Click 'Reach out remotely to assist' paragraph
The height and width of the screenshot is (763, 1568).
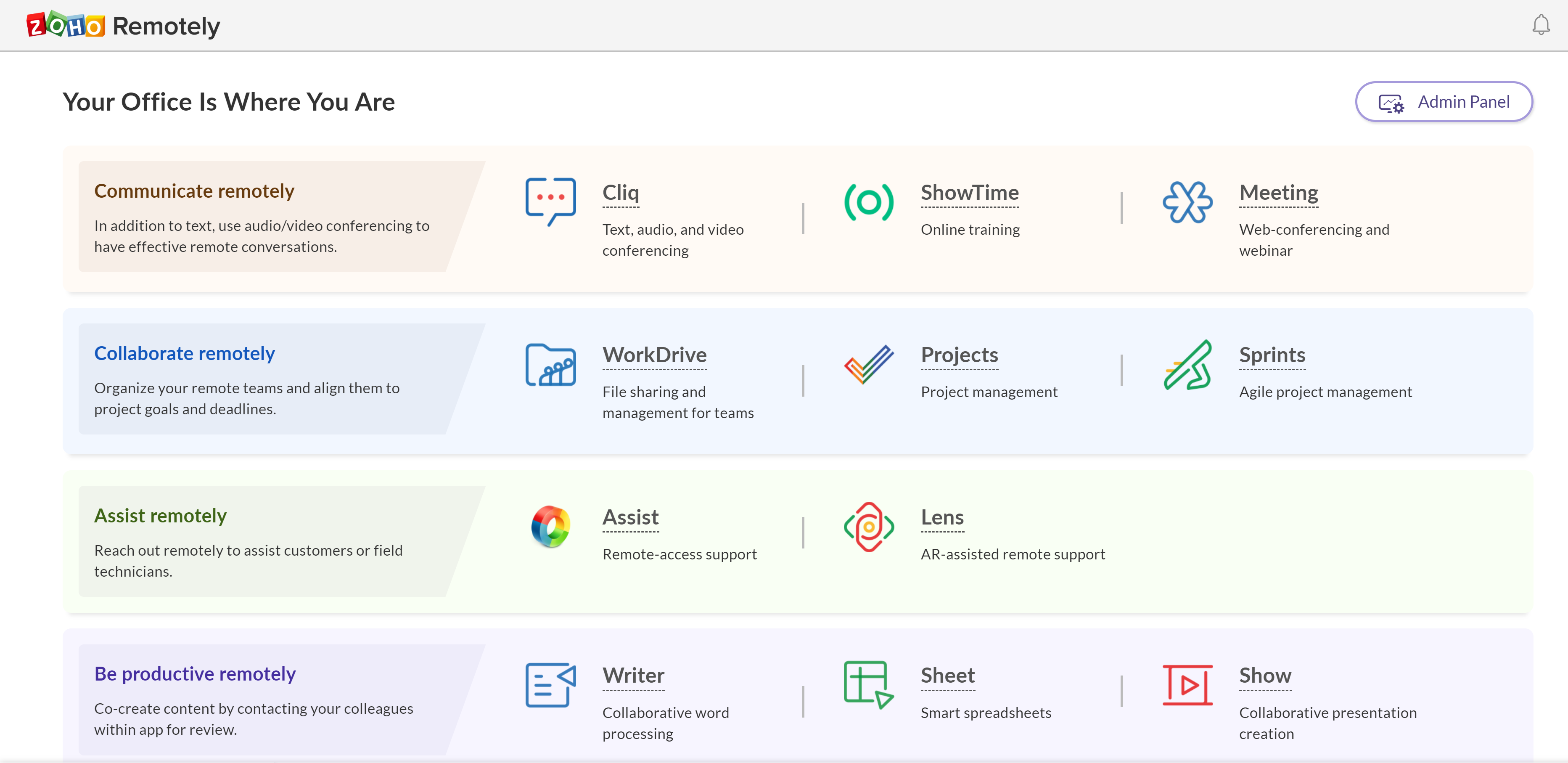point(248,561)
